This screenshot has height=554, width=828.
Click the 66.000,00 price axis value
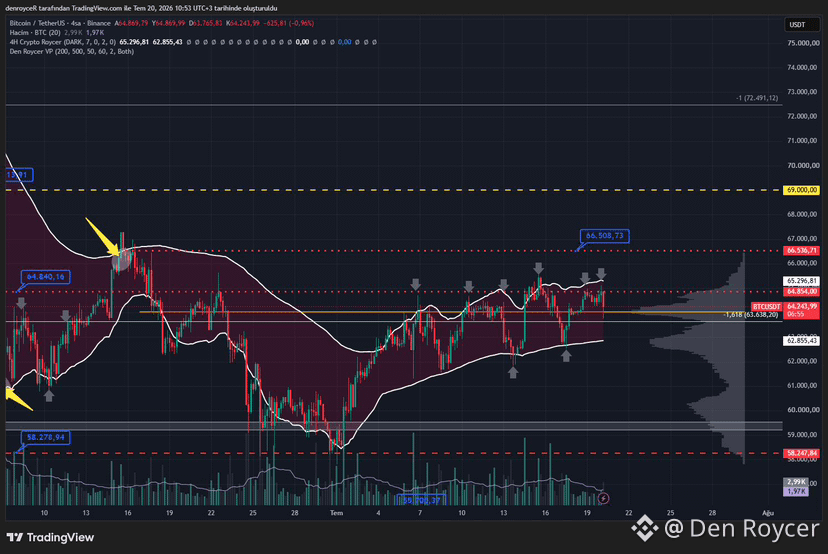coord(802,263)
